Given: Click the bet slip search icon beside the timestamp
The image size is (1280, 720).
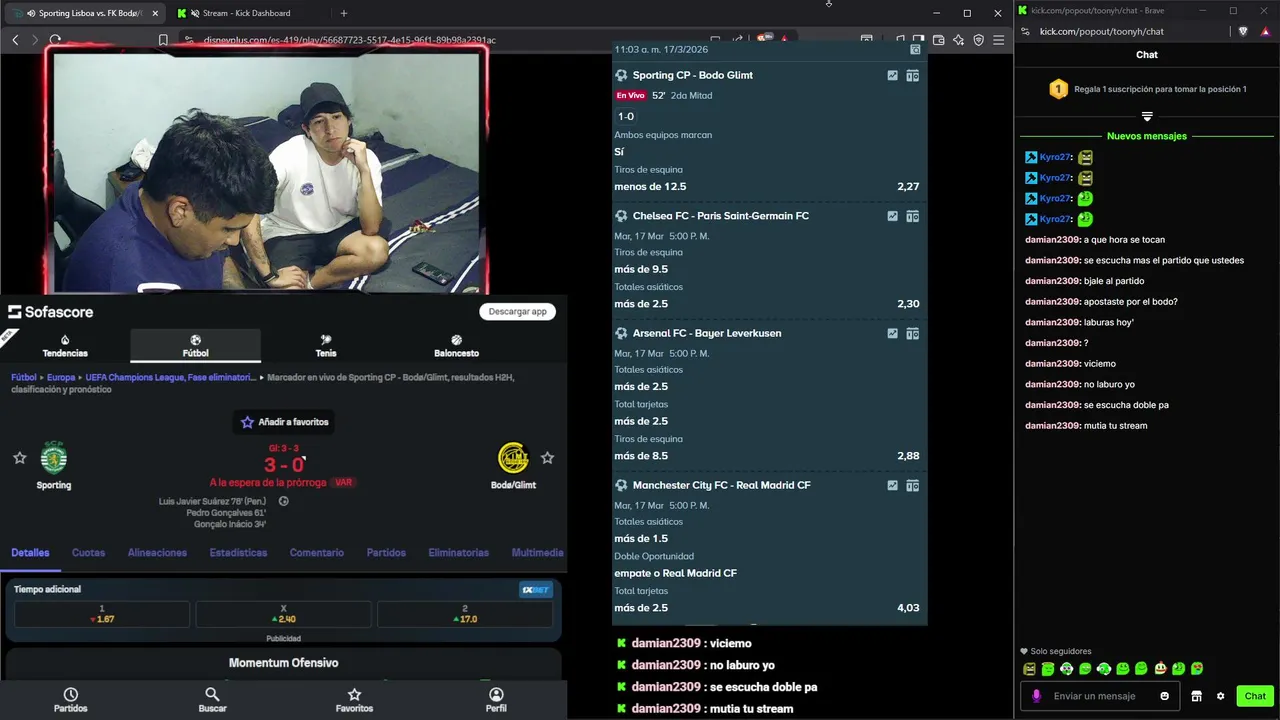Looking at the screenshot, I should click(x=915, y=49).
